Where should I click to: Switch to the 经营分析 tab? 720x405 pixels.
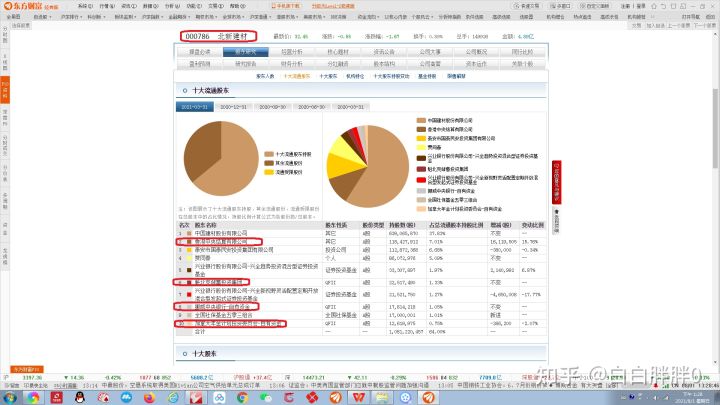(x=292, y=52)
